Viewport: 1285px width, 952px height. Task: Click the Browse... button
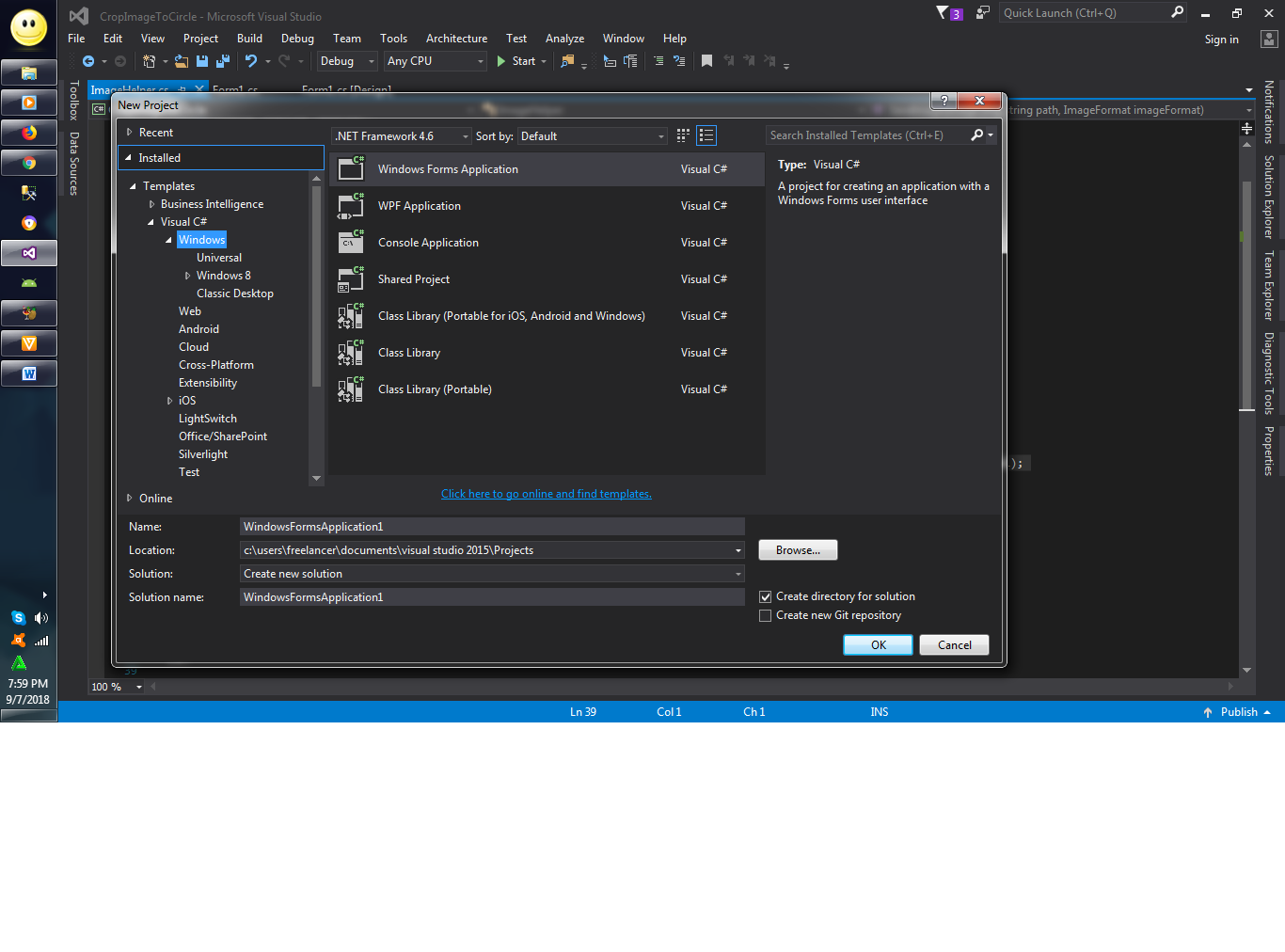point(798,550)
